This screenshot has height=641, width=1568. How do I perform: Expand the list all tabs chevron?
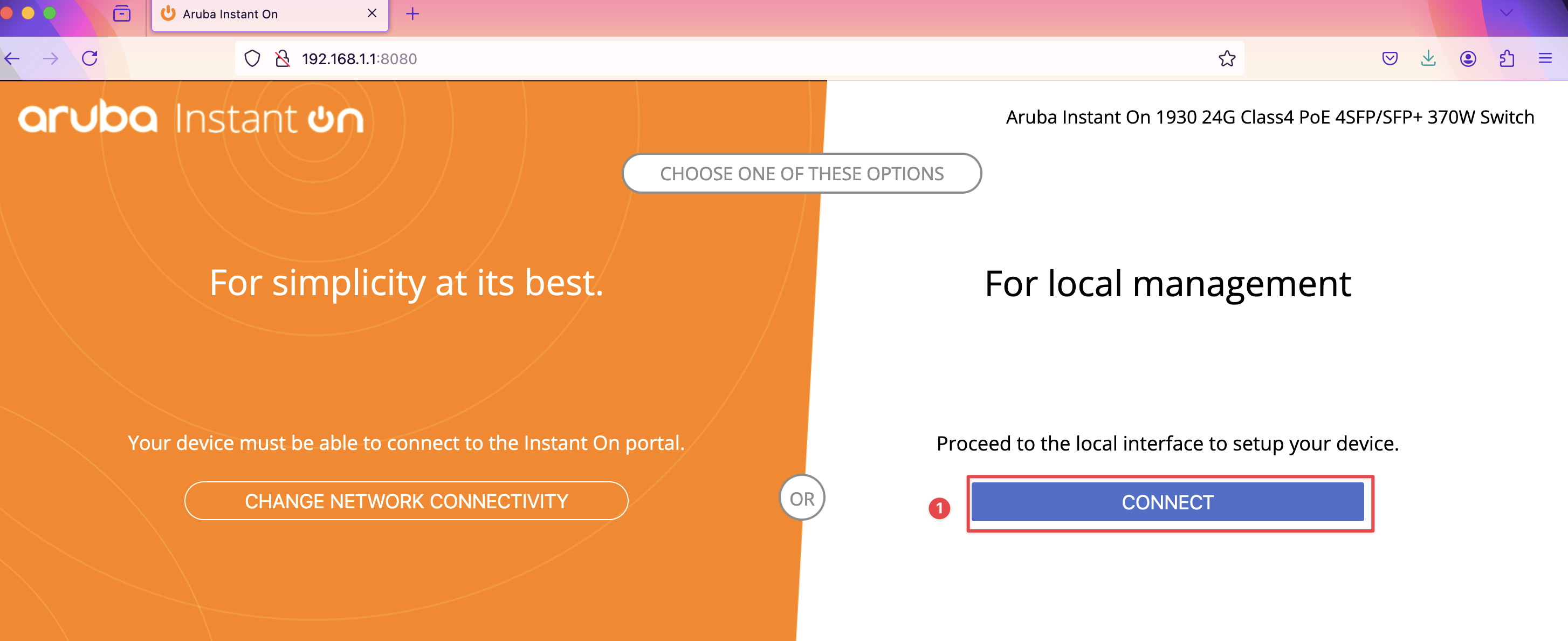[1507, 13]
